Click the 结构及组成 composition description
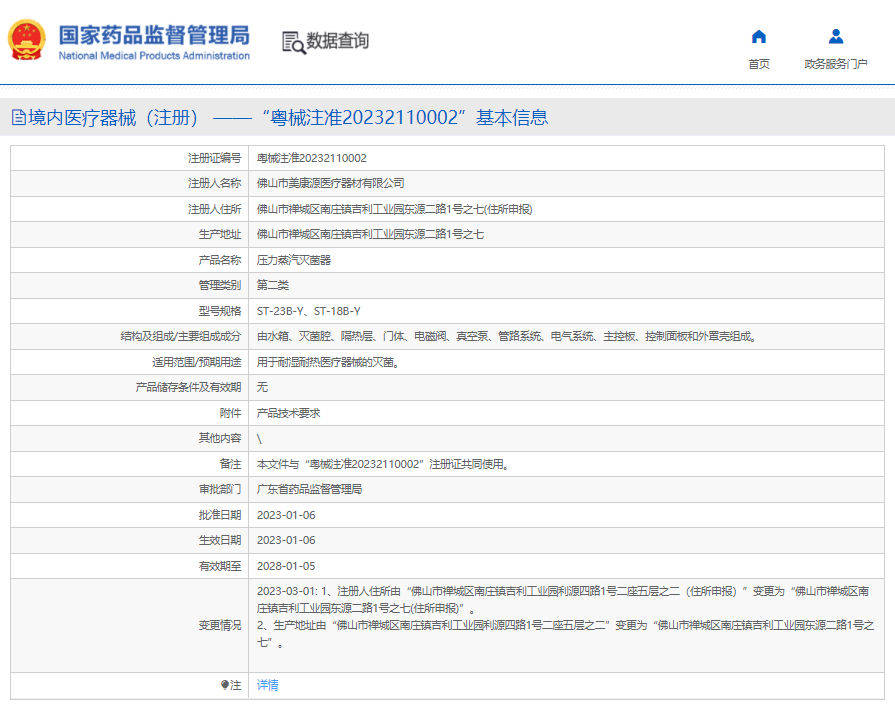The height and width of the screenshot is (708, 895). (x=507, y=336)
